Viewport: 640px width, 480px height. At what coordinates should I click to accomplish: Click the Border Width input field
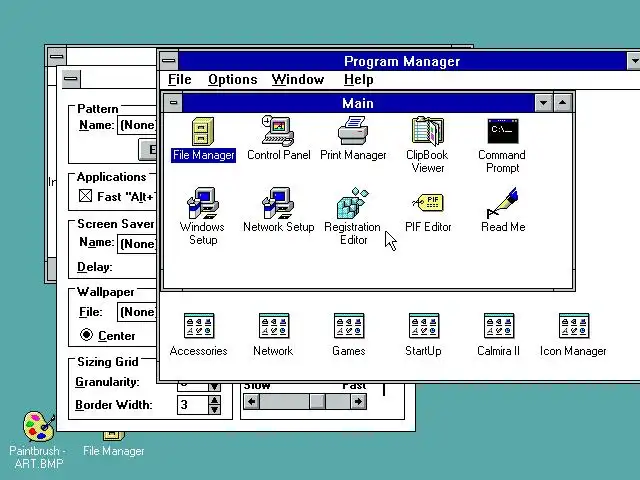pyautogui.click(x=193, y=405)
